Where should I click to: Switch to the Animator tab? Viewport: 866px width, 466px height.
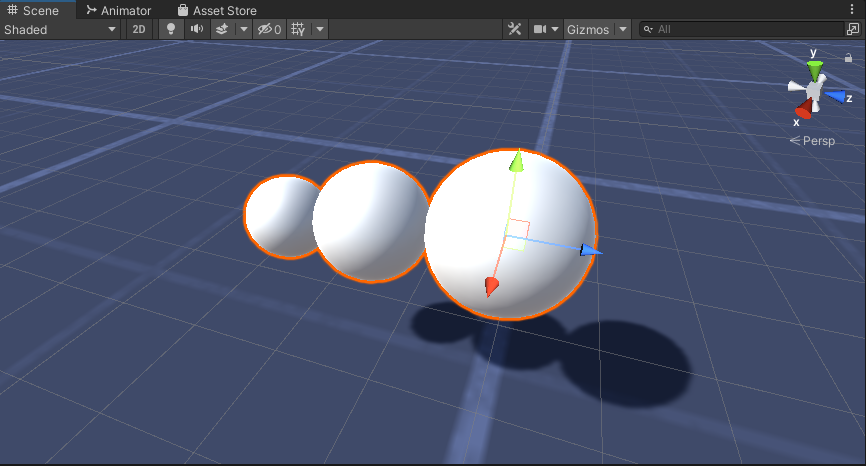click(118, 10)
